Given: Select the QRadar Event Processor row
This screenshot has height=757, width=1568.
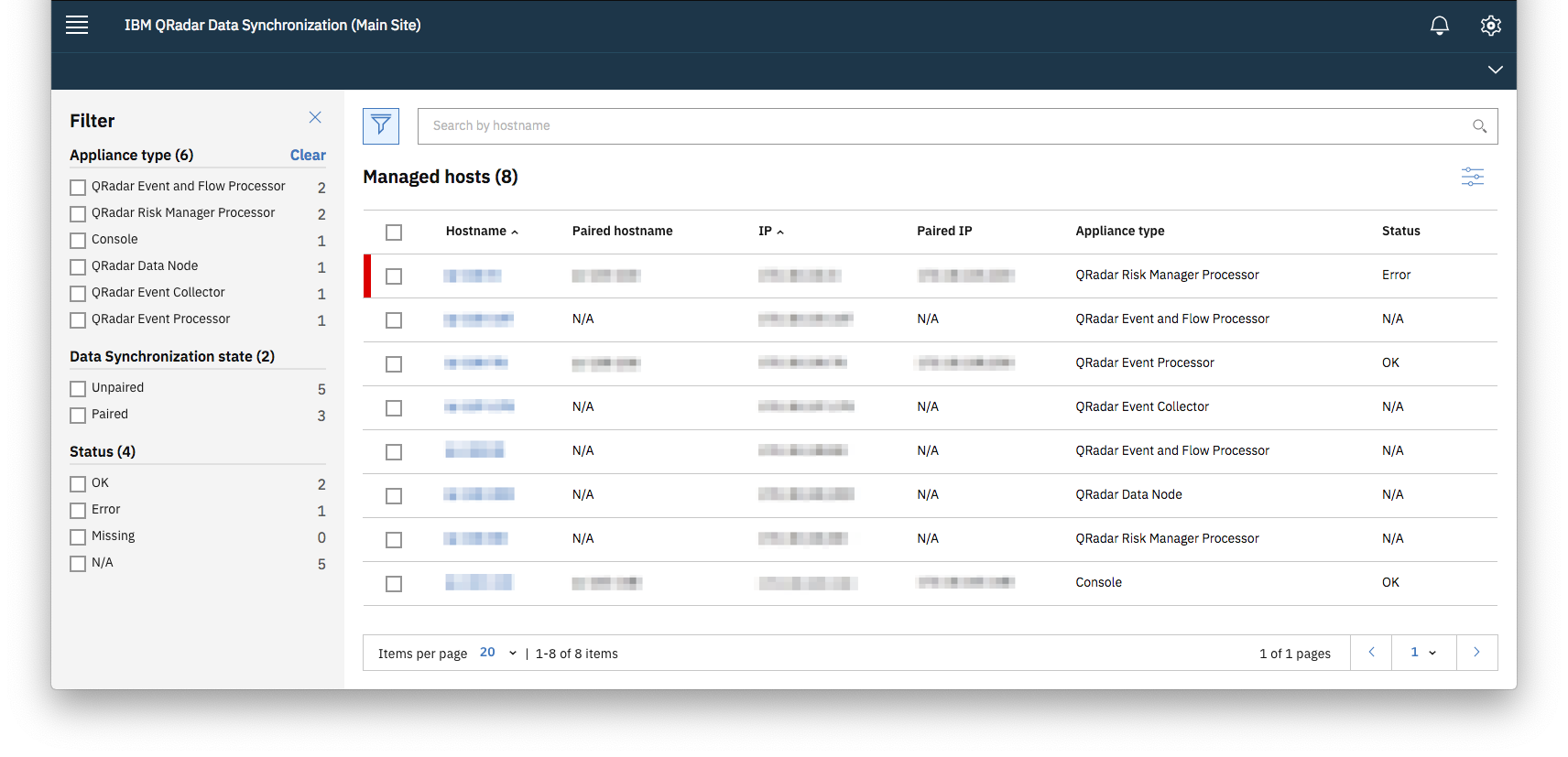Looking at the screenshot, I should coord(394,364).
